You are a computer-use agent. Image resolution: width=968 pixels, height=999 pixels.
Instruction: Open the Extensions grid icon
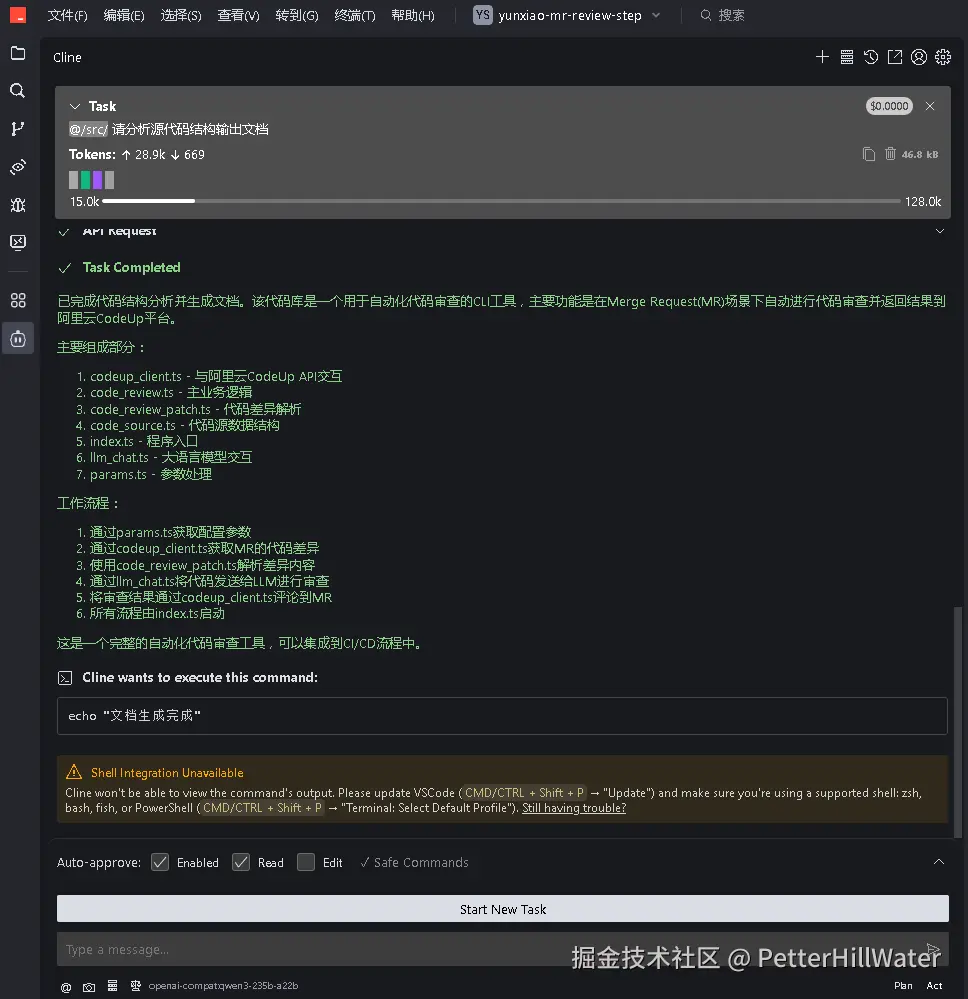(x=18, y=300)
